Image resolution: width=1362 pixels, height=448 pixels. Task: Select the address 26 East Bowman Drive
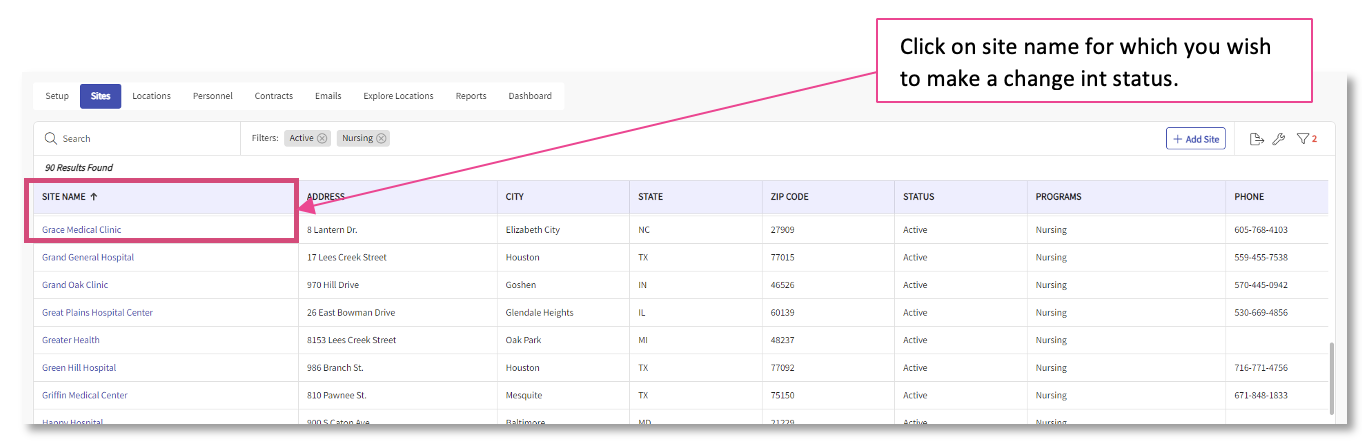349,313
